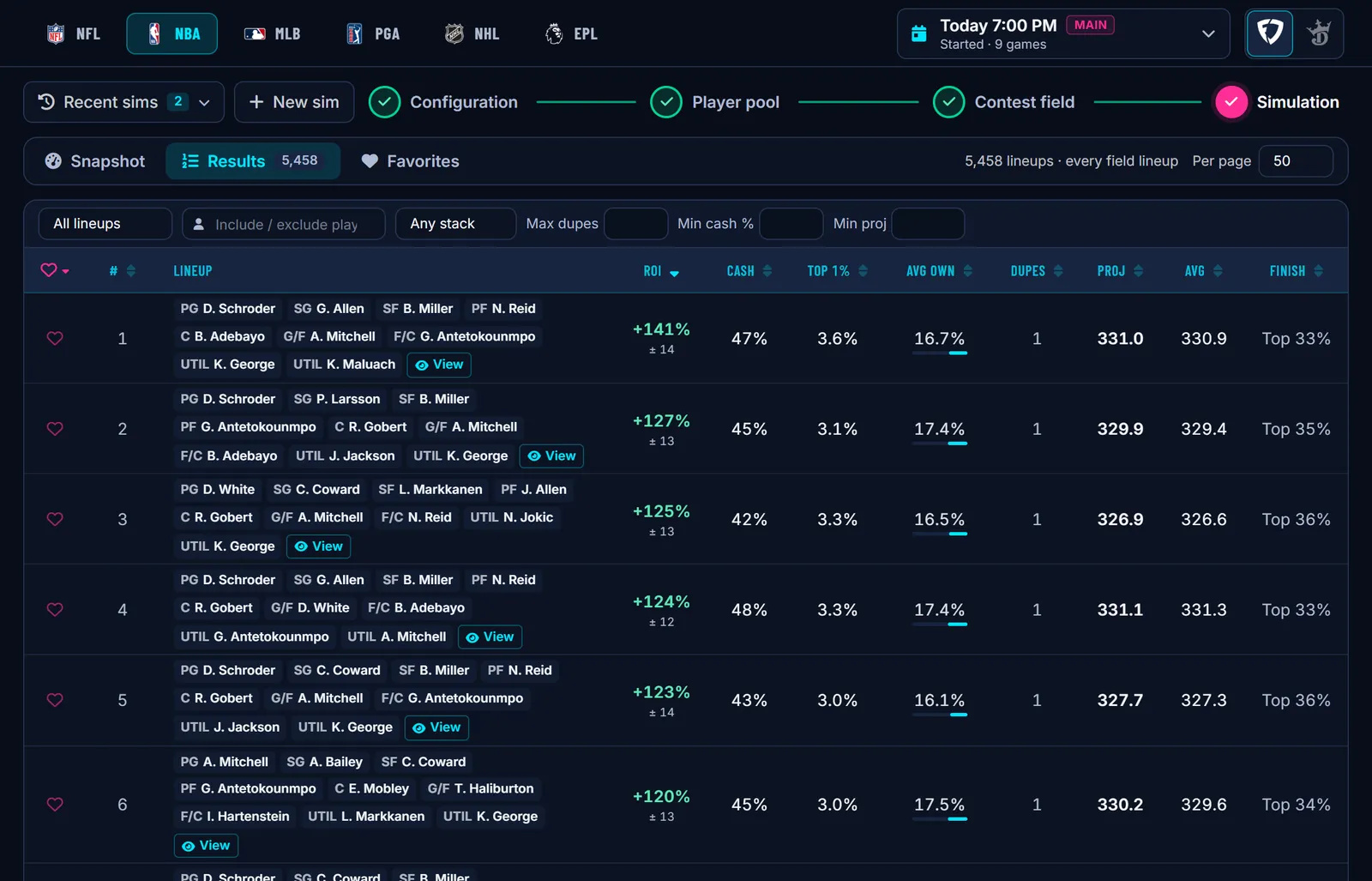Viewport: 1372px width, 881px height.
Task: Expand the Recent sims dropdown
Action: (123, 102)
